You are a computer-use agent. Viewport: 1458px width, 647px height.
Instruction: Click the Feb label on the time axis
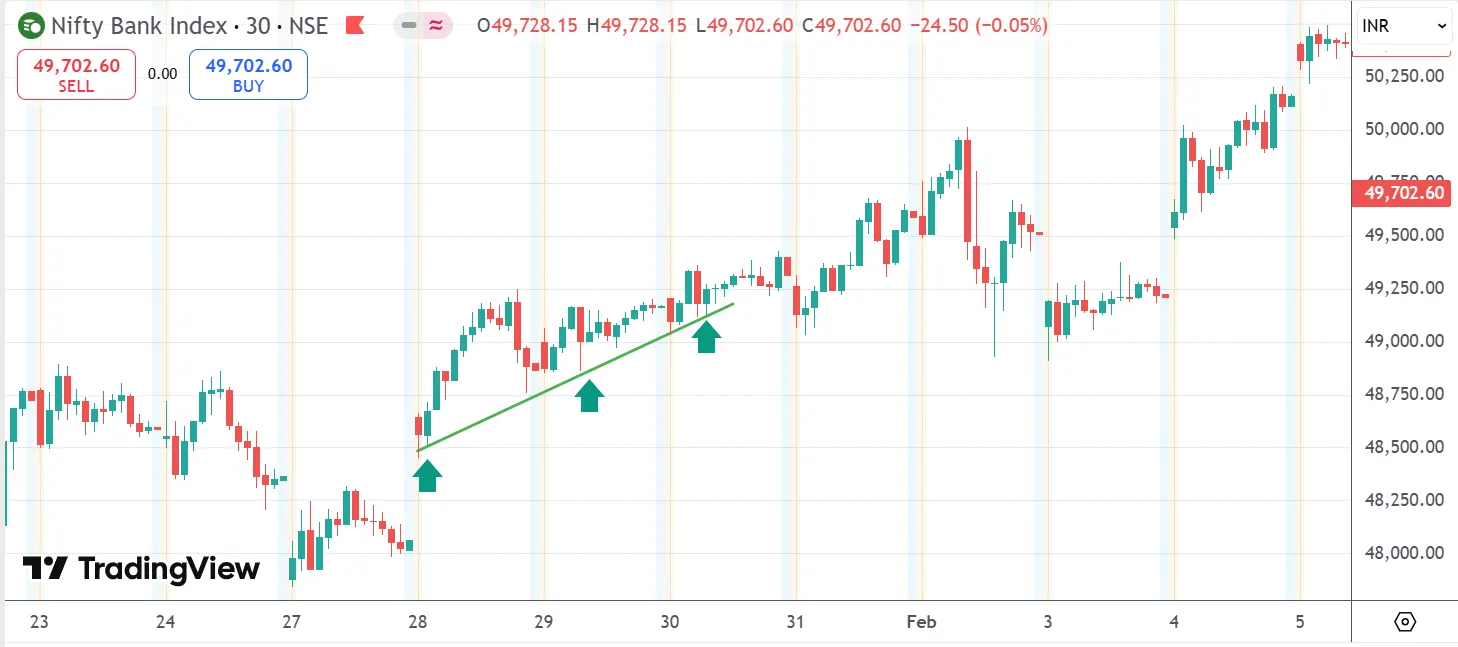(x=920, y=621)
